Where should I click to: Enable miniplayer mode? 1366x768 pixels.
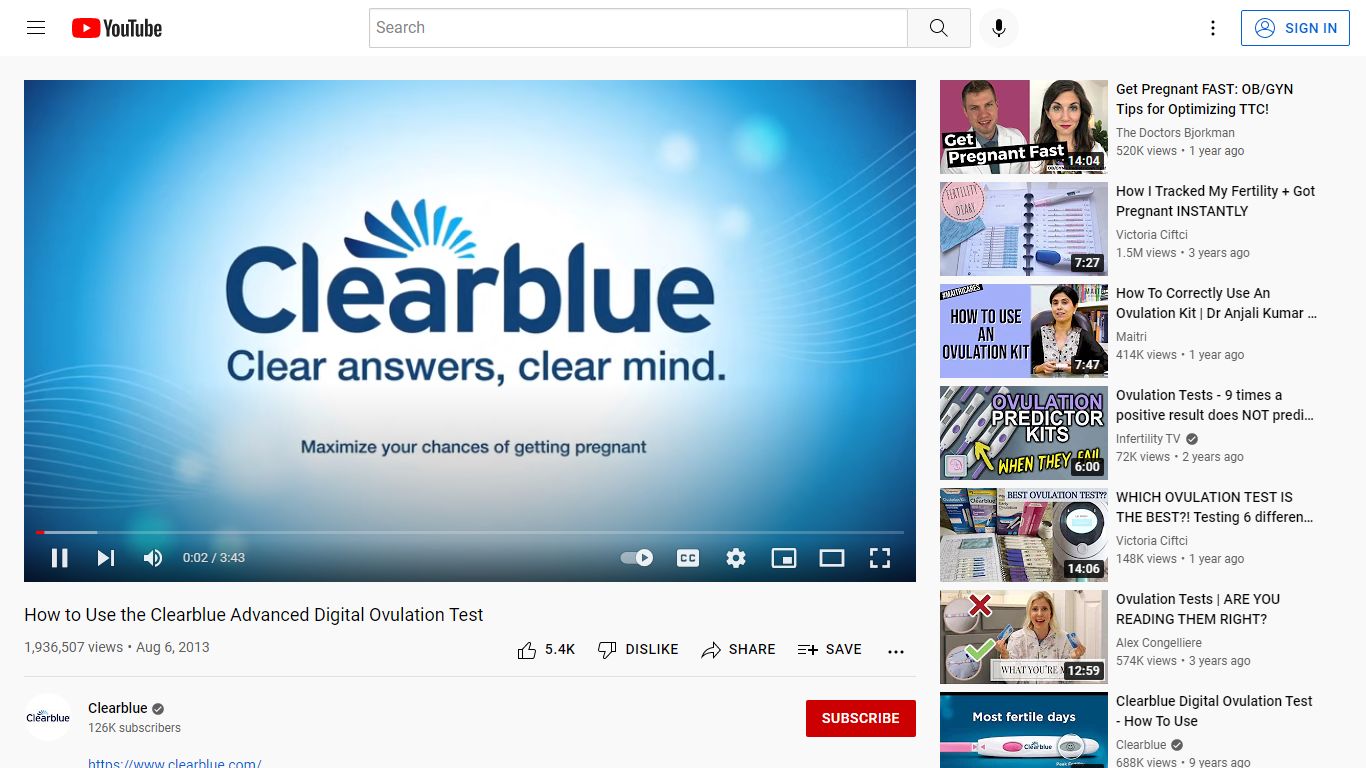point(784,558)
